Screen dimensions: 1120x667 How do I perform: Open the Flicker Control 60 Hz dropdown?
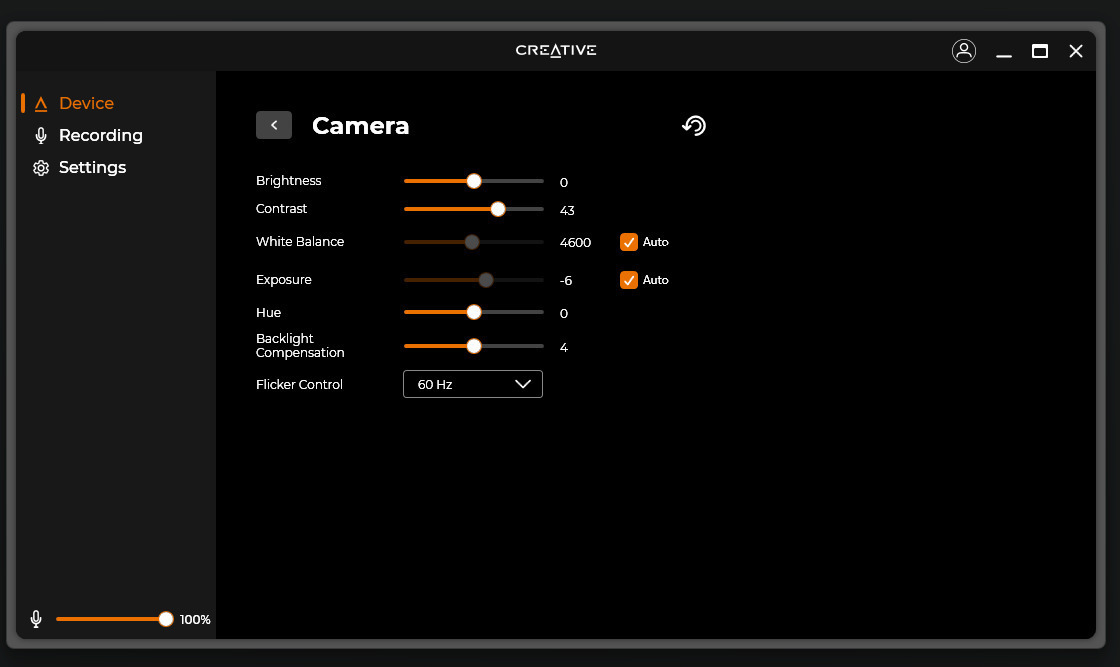(x=472, y=384)
